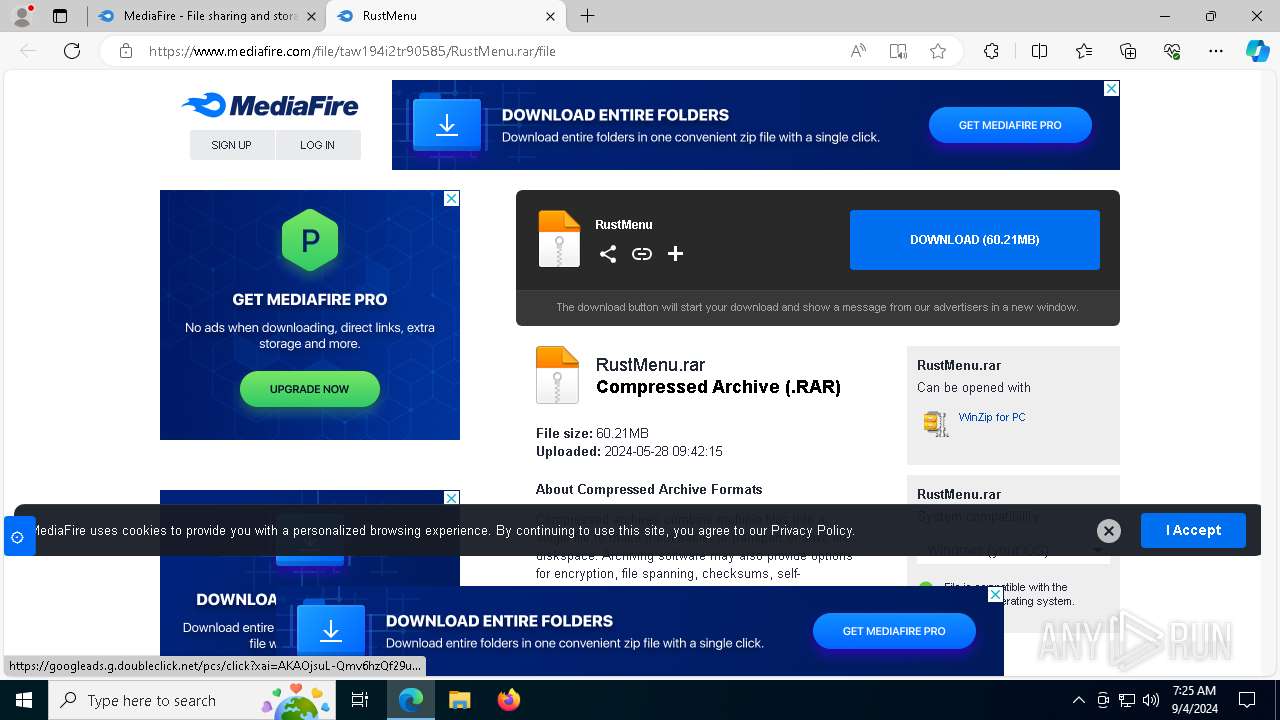Image resolution: width=1280 pixels, height=720 pixels.
Task: Click GET MEDIAFIRE PRO in bottom banner
Action: click(894, 631)
